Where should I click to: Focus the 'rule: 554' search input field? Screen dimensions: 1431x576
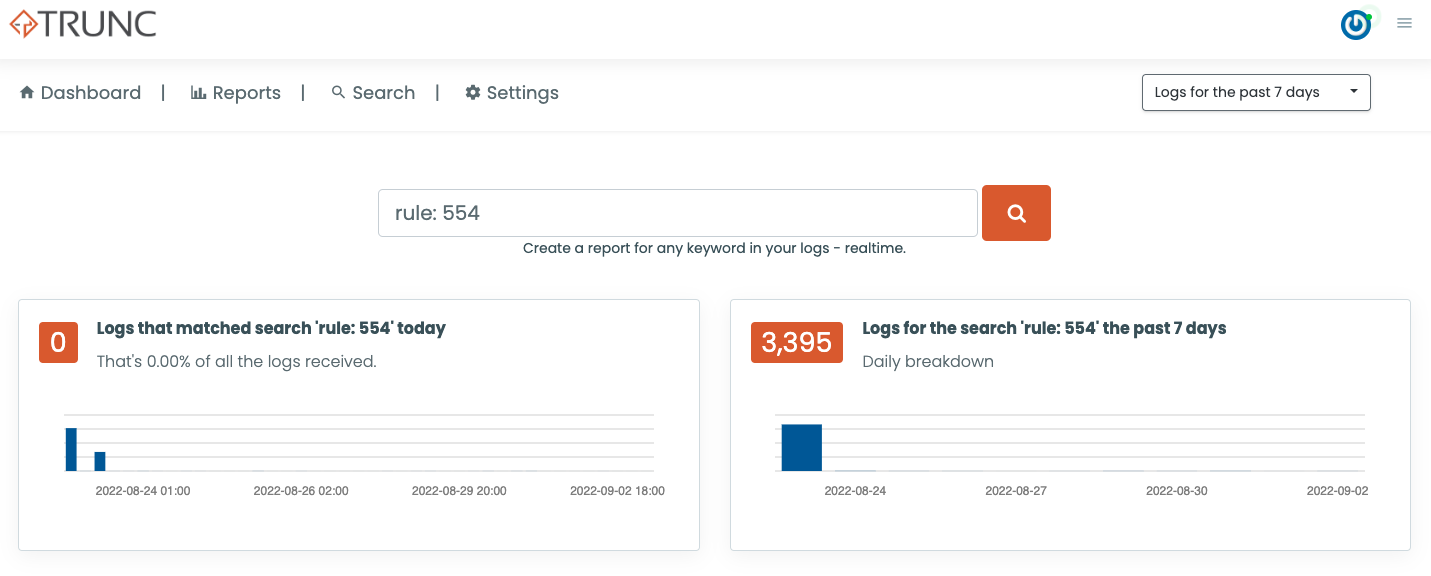(x=677, y=213)
